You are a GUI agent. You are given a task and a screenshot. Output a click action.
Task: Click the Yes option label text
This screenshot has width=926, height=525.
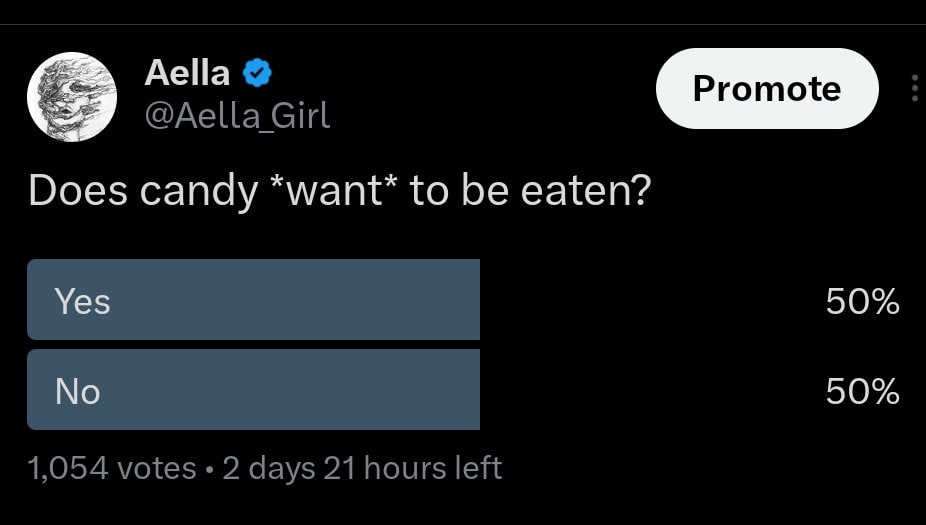(x=82, y=301)
